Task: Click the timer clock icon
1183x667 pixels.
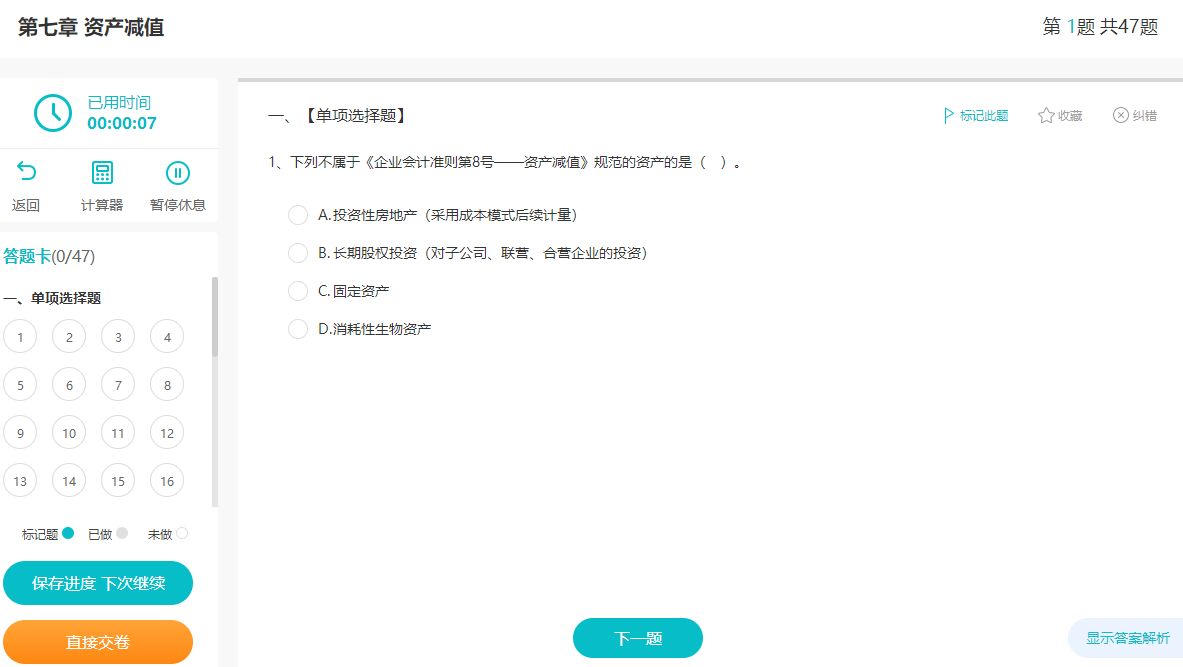Action: [52, 111]
